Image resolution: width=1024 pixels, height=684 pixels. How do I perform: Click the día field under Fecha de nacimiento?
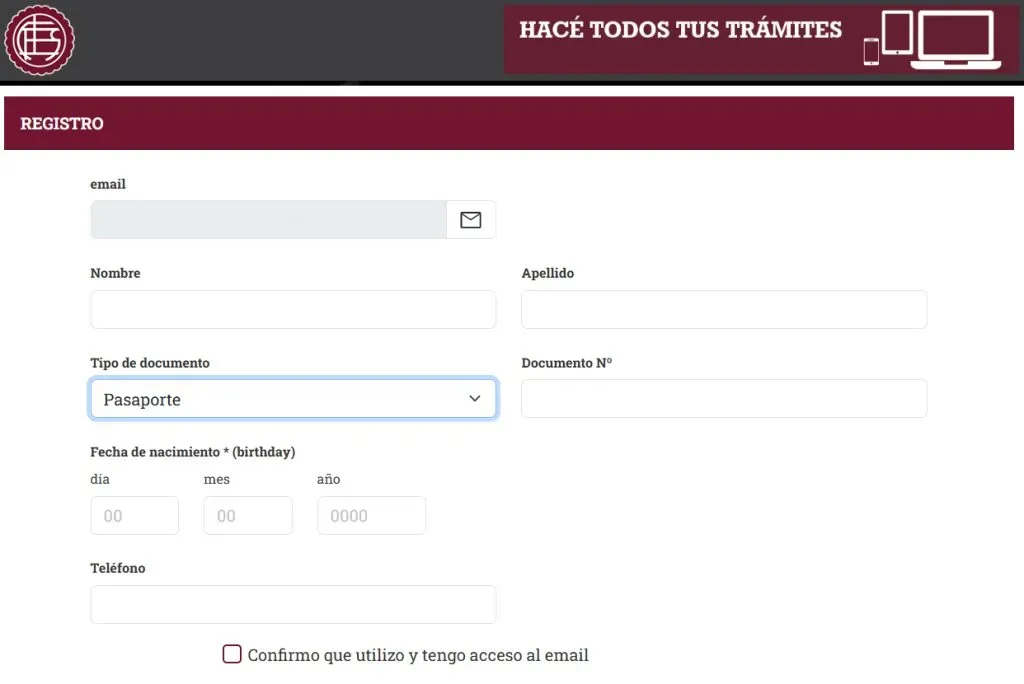click(134, 515)
